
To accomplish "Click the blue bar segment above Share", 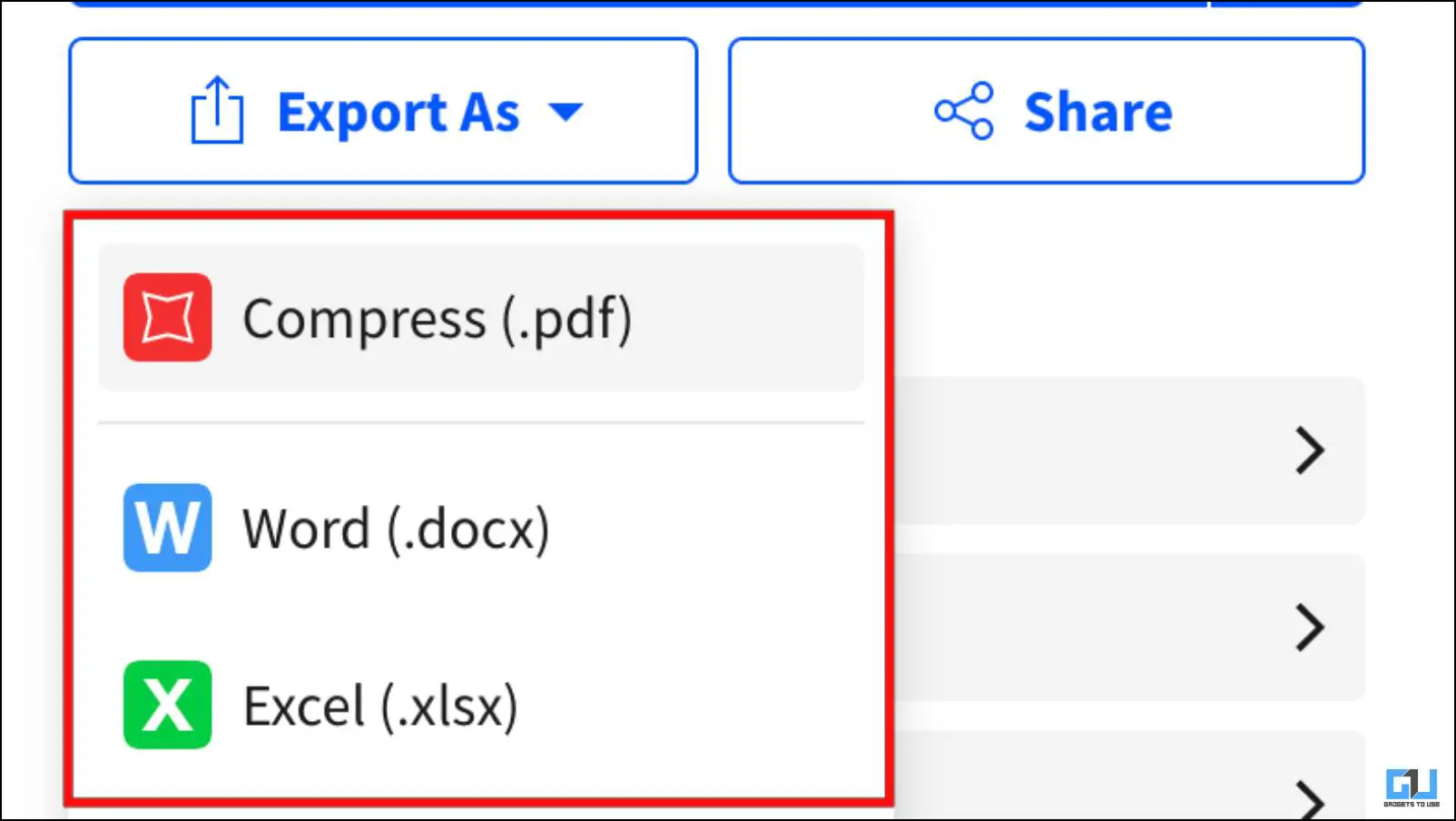I will pyautogui.click(x=1286, y=4).
